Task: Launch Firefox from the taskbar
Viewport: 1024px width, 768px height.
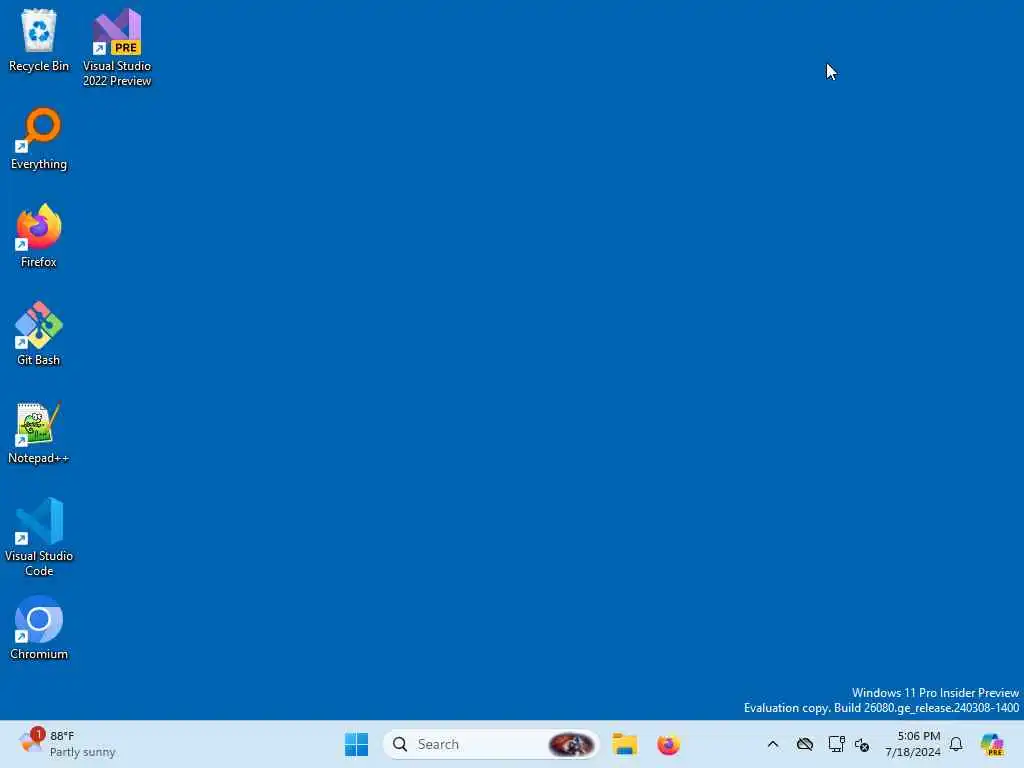Action: pos(668,744)
